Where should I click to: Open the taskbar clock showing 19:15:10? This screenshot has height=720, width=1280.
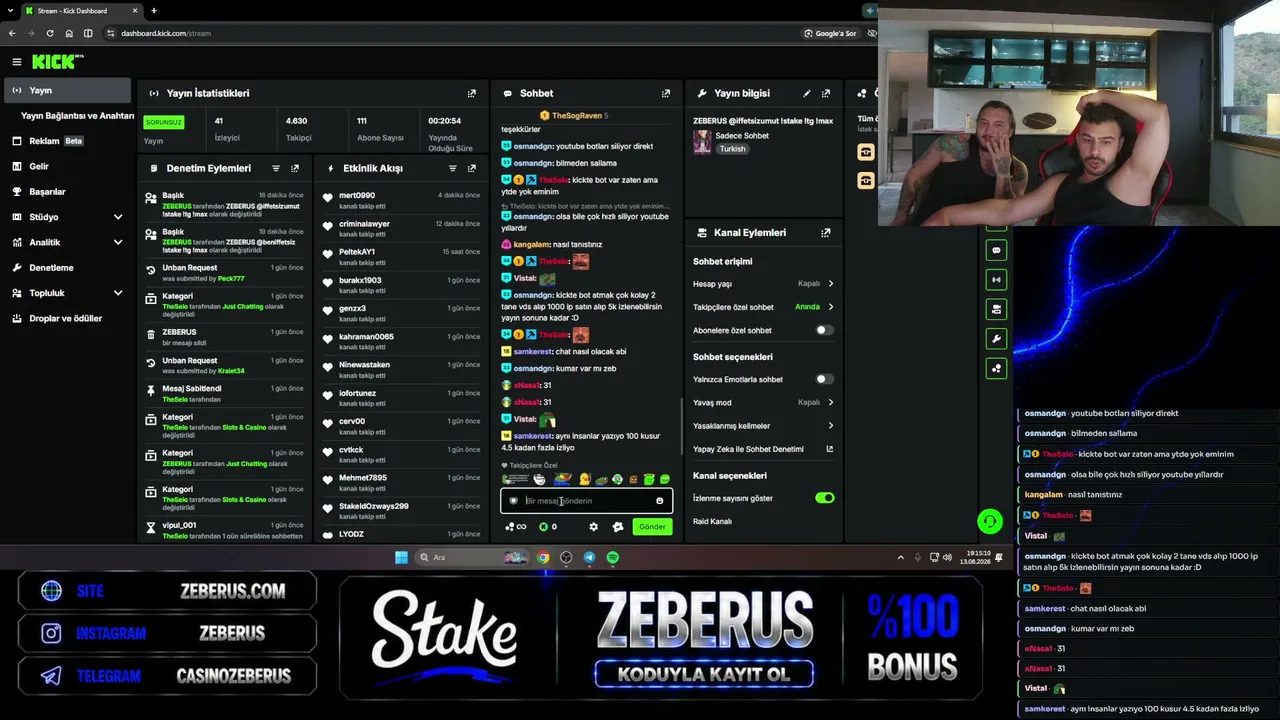pos(978,557)
